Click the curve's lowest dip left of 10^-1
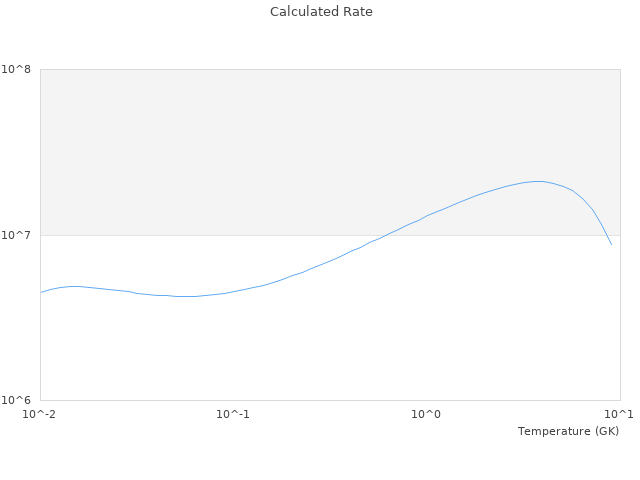This screenshot has width=640, height=480. click(x=185, y=296)
